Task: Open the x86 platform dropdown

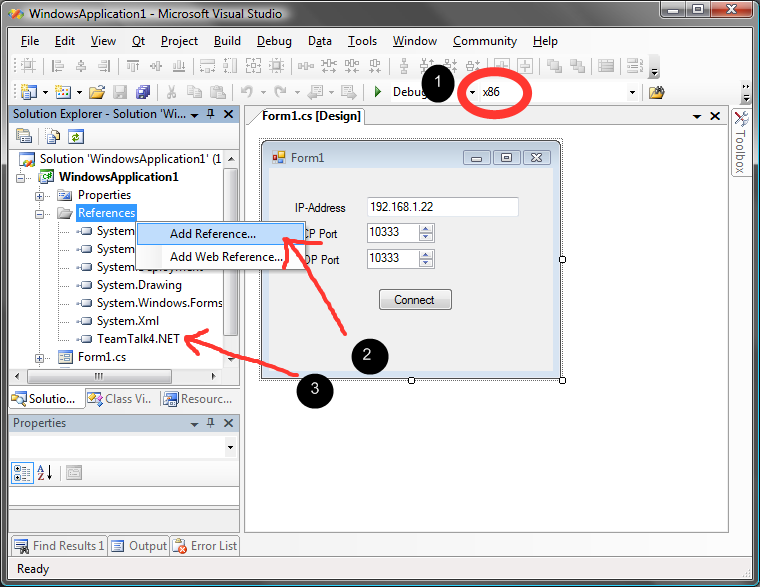Action: [631, 92]
